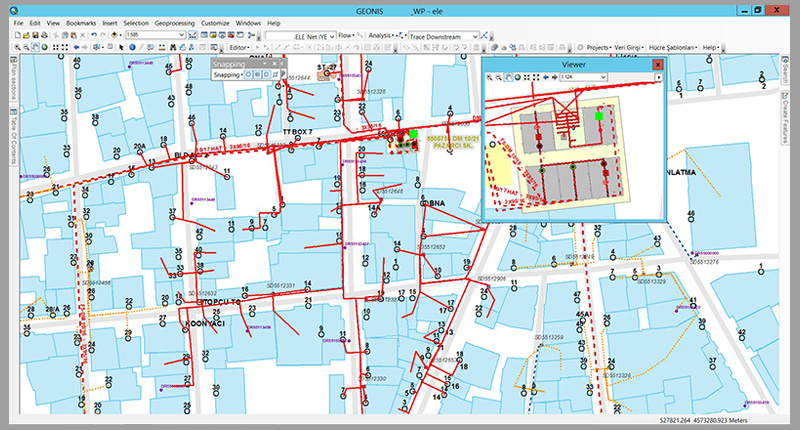Screen dimensions: 800x430
Task: Open the File menu
Action: (x=18, y=23)
